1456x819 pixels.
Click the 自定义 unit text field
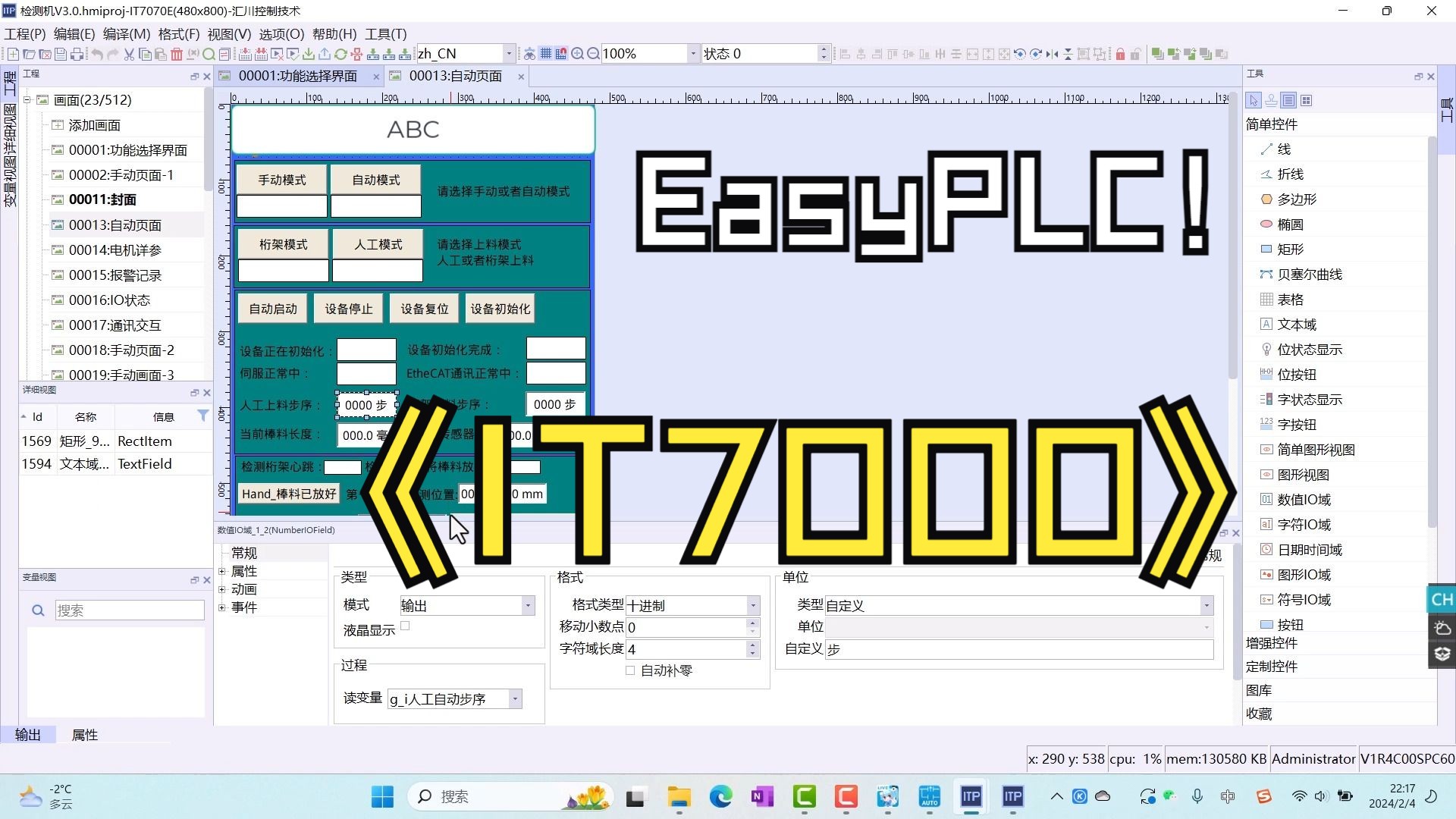(1019, 650)
